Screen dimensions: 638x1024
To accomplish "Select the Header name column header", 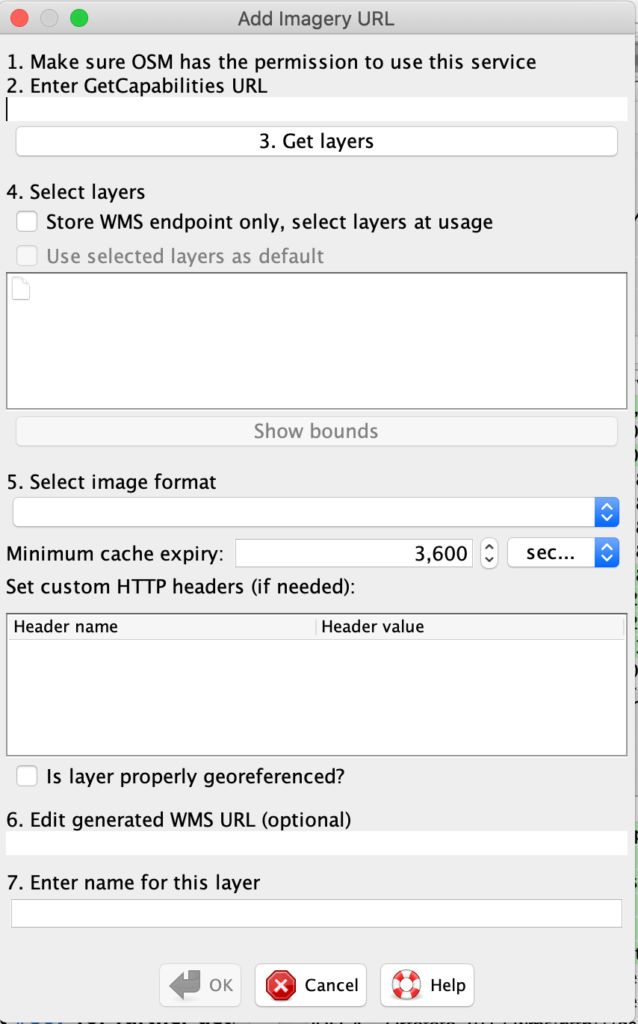I will [x=160, y=627].
